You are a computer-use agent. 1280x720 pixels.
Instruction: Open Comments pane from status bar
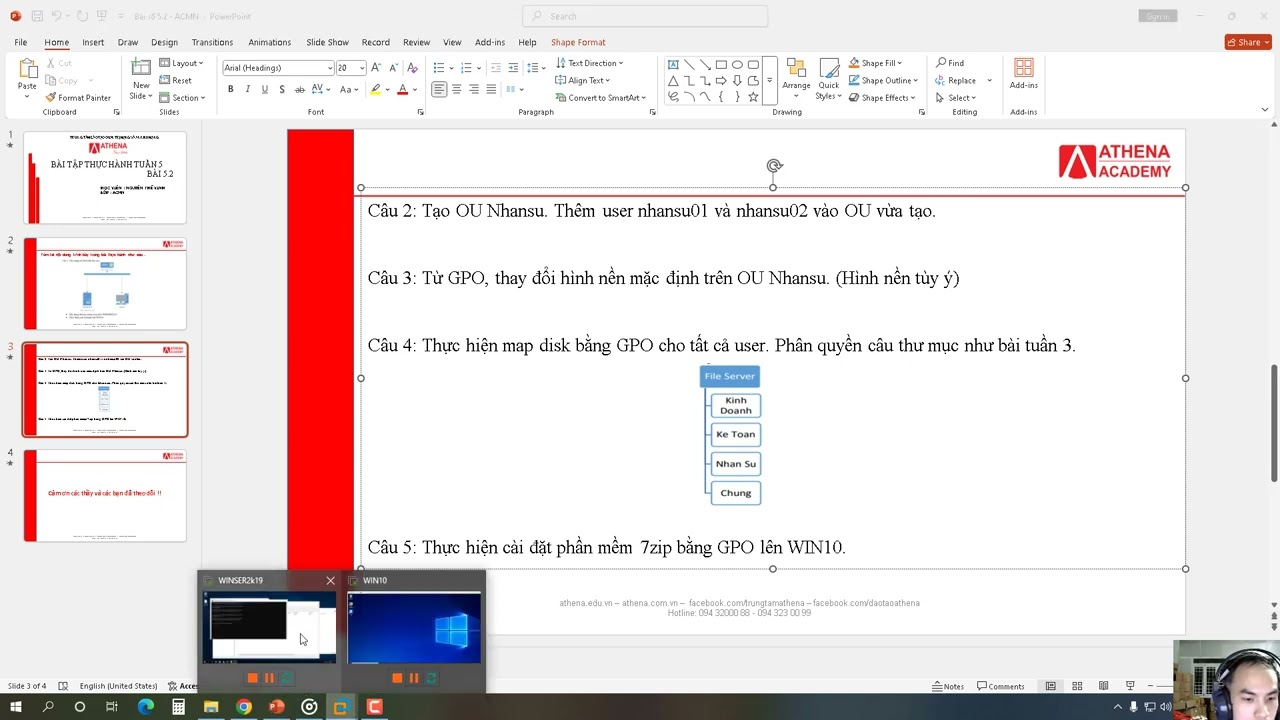click(1000, 686)
